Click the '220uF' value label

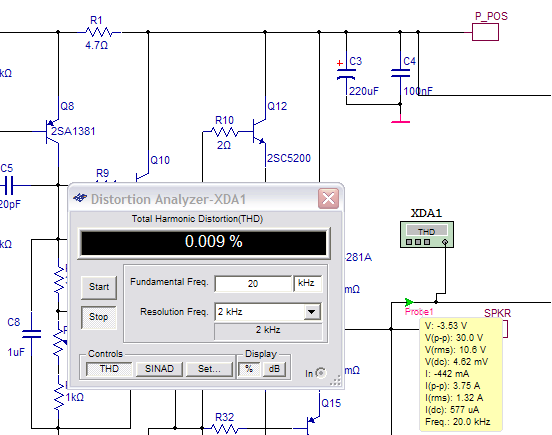[364, 92]
